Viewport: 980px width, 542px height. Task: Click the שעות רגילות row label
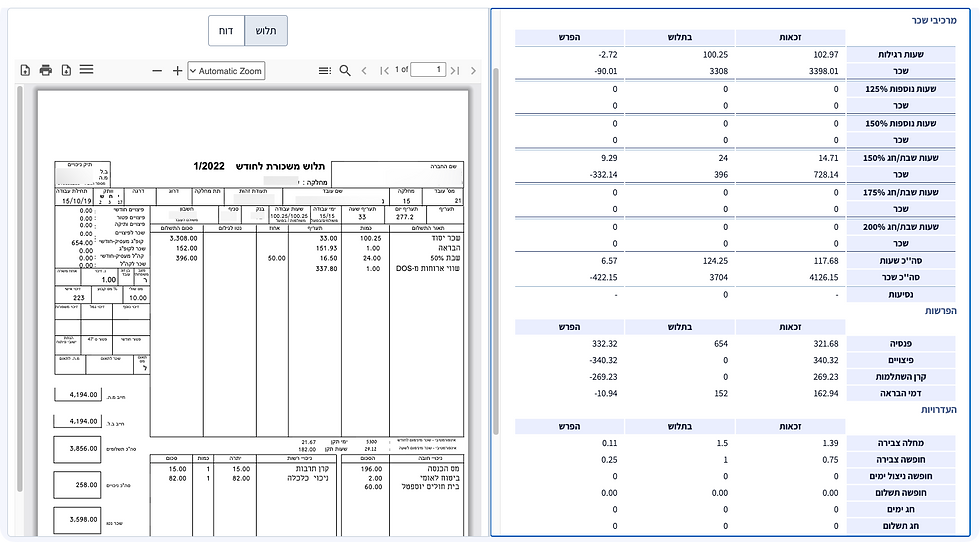coord(901,54)
